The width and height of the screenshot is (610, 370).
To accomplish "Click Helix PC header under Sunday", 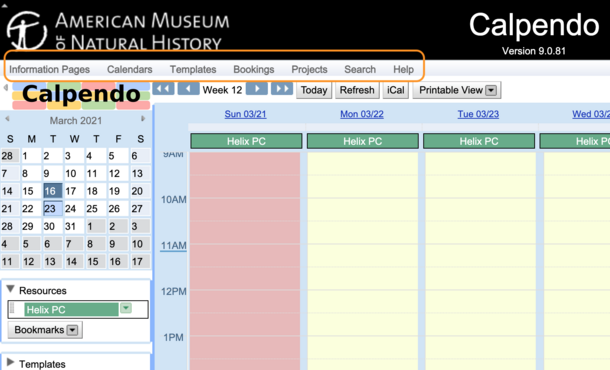I will coord(246,141).
